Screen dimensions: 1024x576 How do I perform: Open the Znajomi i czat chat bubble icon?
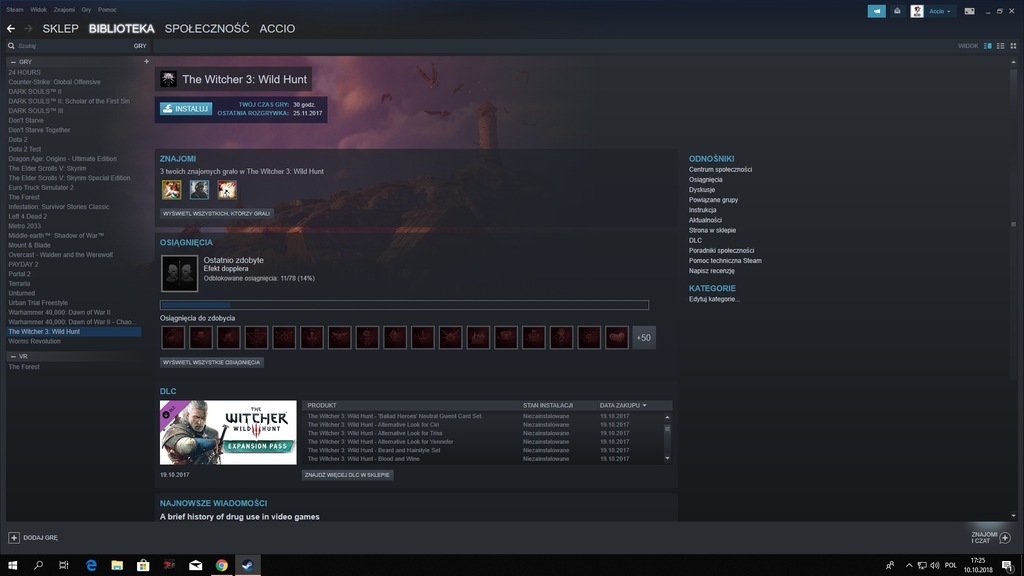click(1005, 537)
